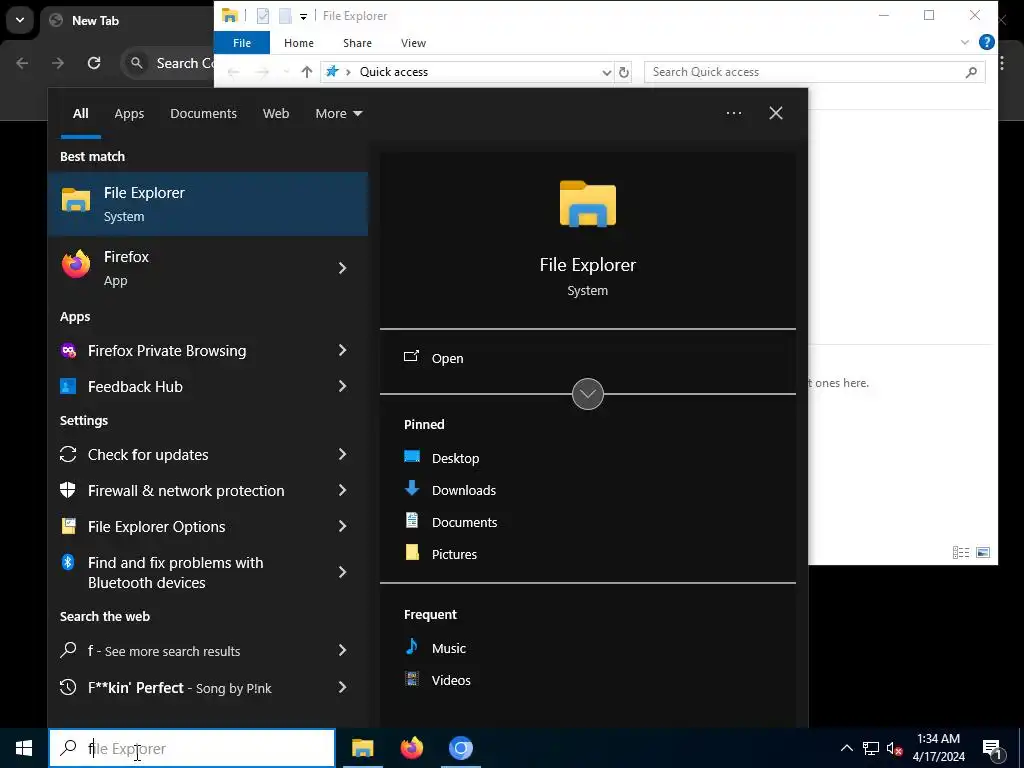This screenshot has height=768, width=1024.
Task: Expand Firewall & network protection arrow
Action: pos(342,490)
